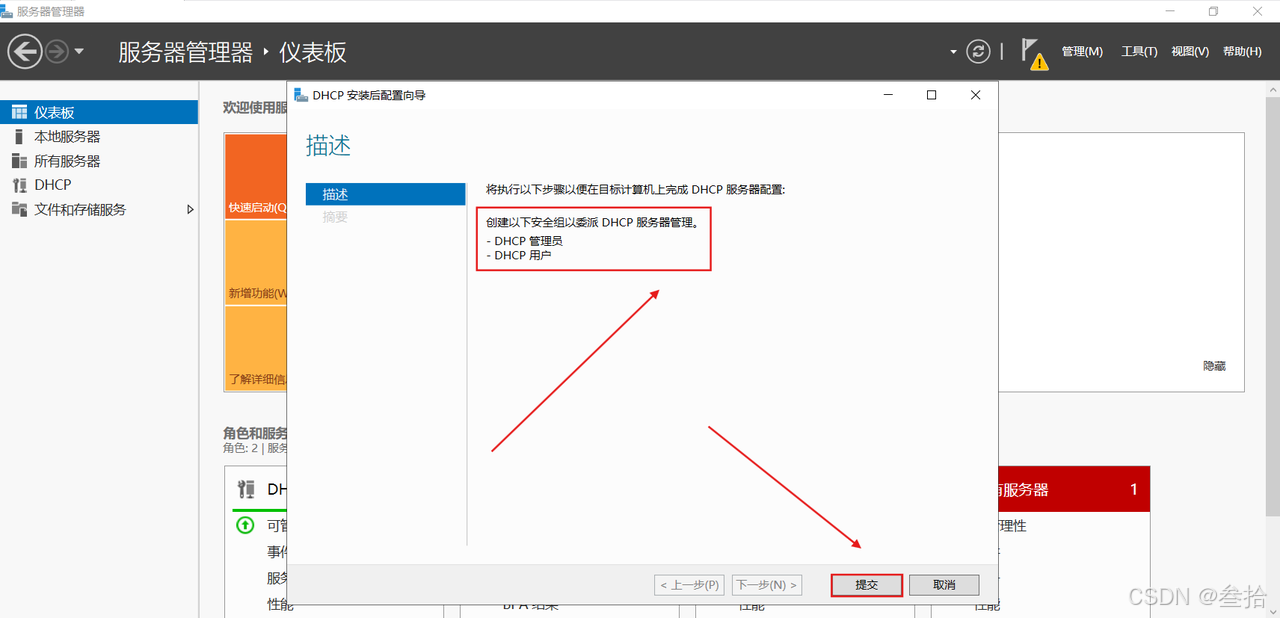Close the DHCP 安装后配置向导 dialog
The width and height of the screenshot is (1280, 618).
[975, 95]
